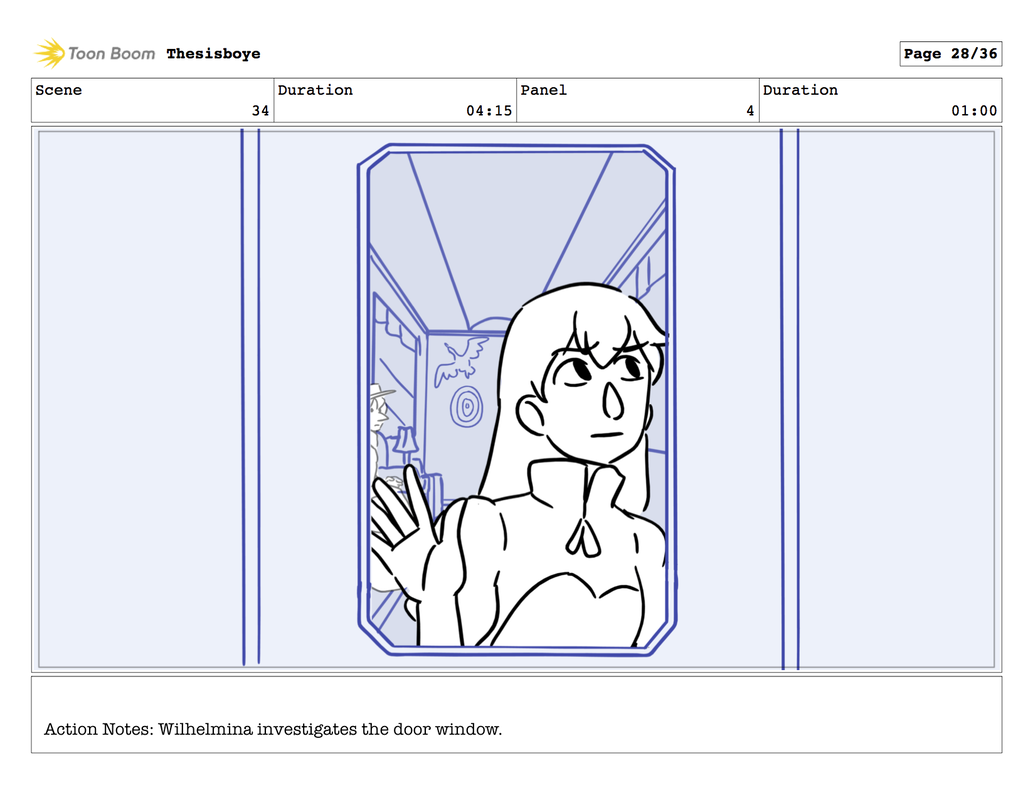The width and height of the screenshot is (1033, 800).
Task: Click the Action Notes text line
Action: [273, 729]
